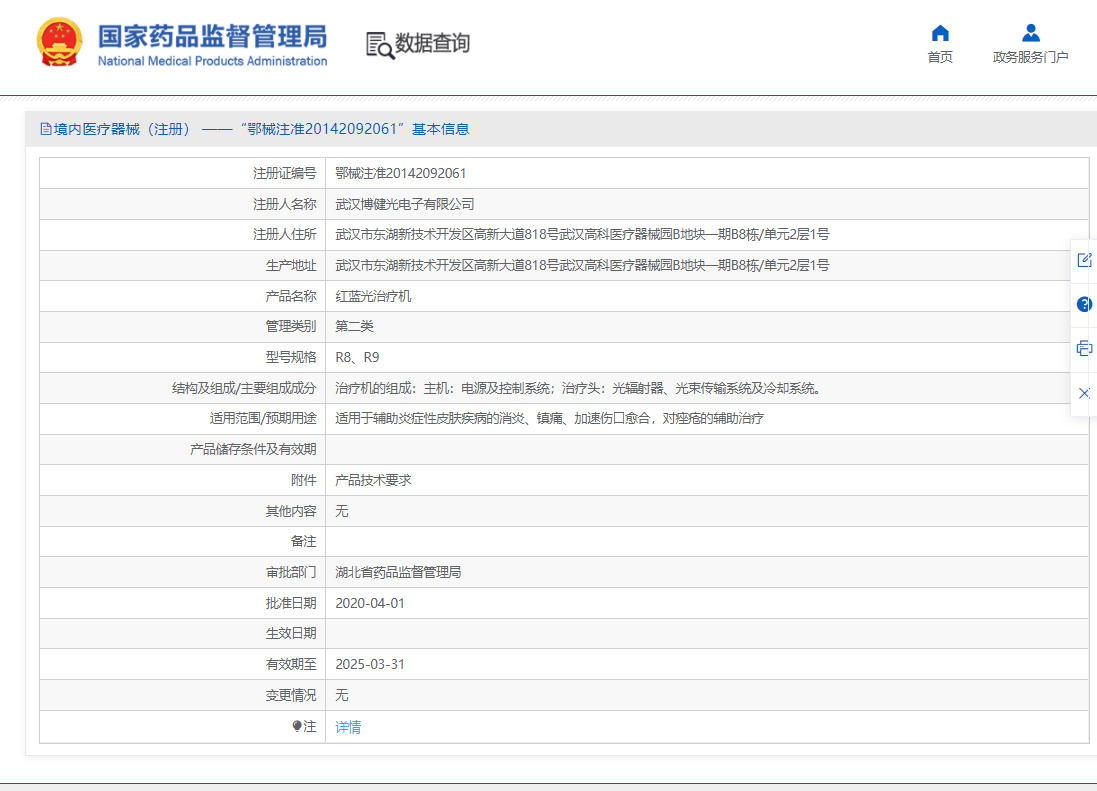Image resolution: width=1097 pixels, height=791 pixels.
Task: Click the document icon beside 境内医疗器械
Action: pos(45,129)
